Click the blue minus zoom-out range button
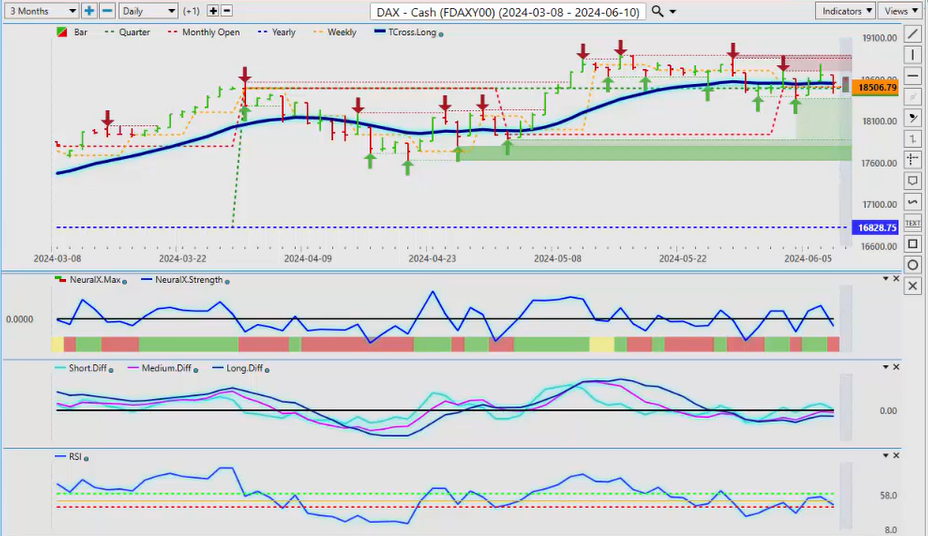928x536 pixels. pos(107,11)
